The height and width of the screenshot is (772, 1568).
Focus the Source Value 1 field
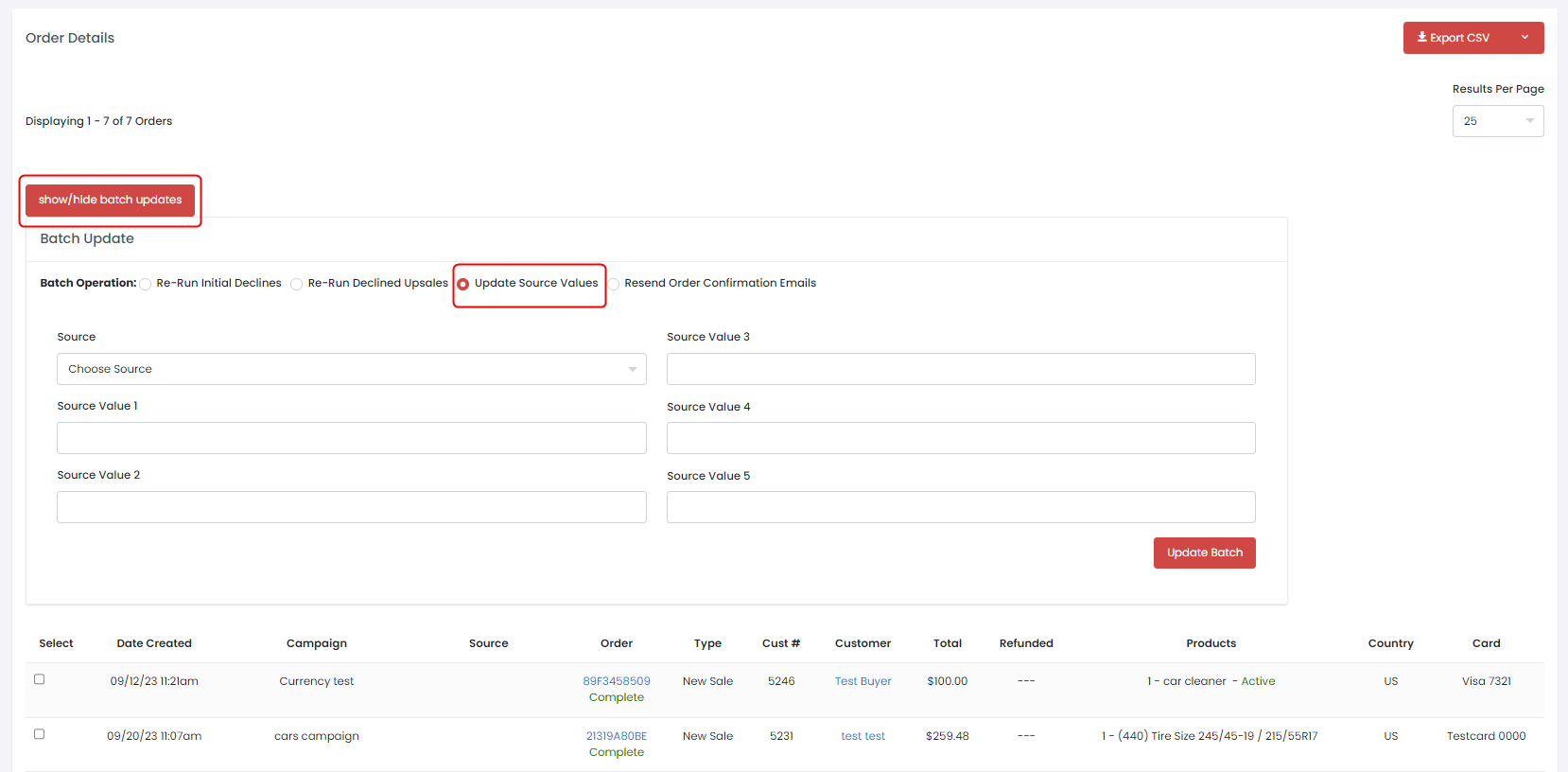351,438
